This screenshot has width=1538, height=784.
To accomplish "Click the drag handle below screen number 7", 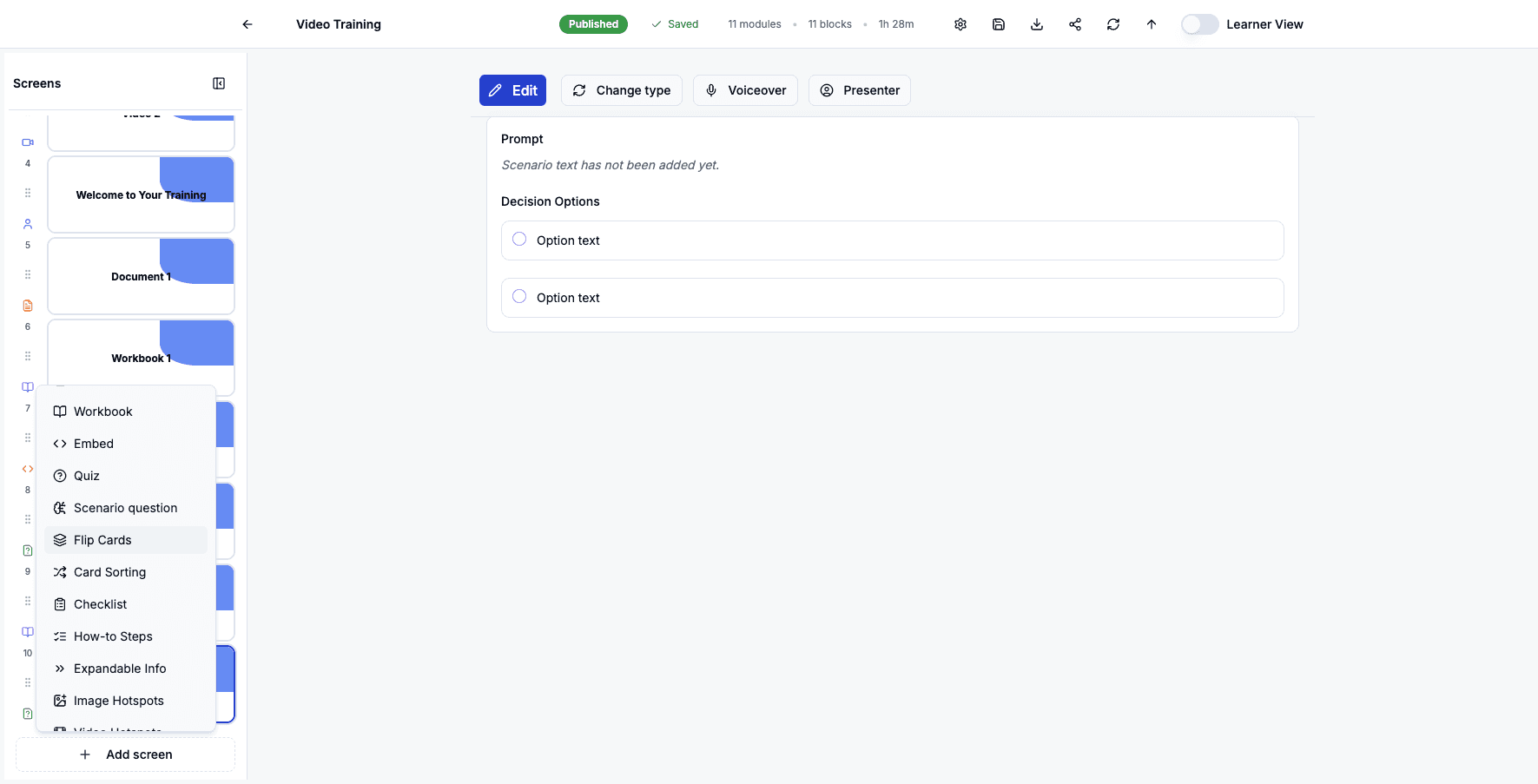I will pyautogui.click(x=28, y=438).
